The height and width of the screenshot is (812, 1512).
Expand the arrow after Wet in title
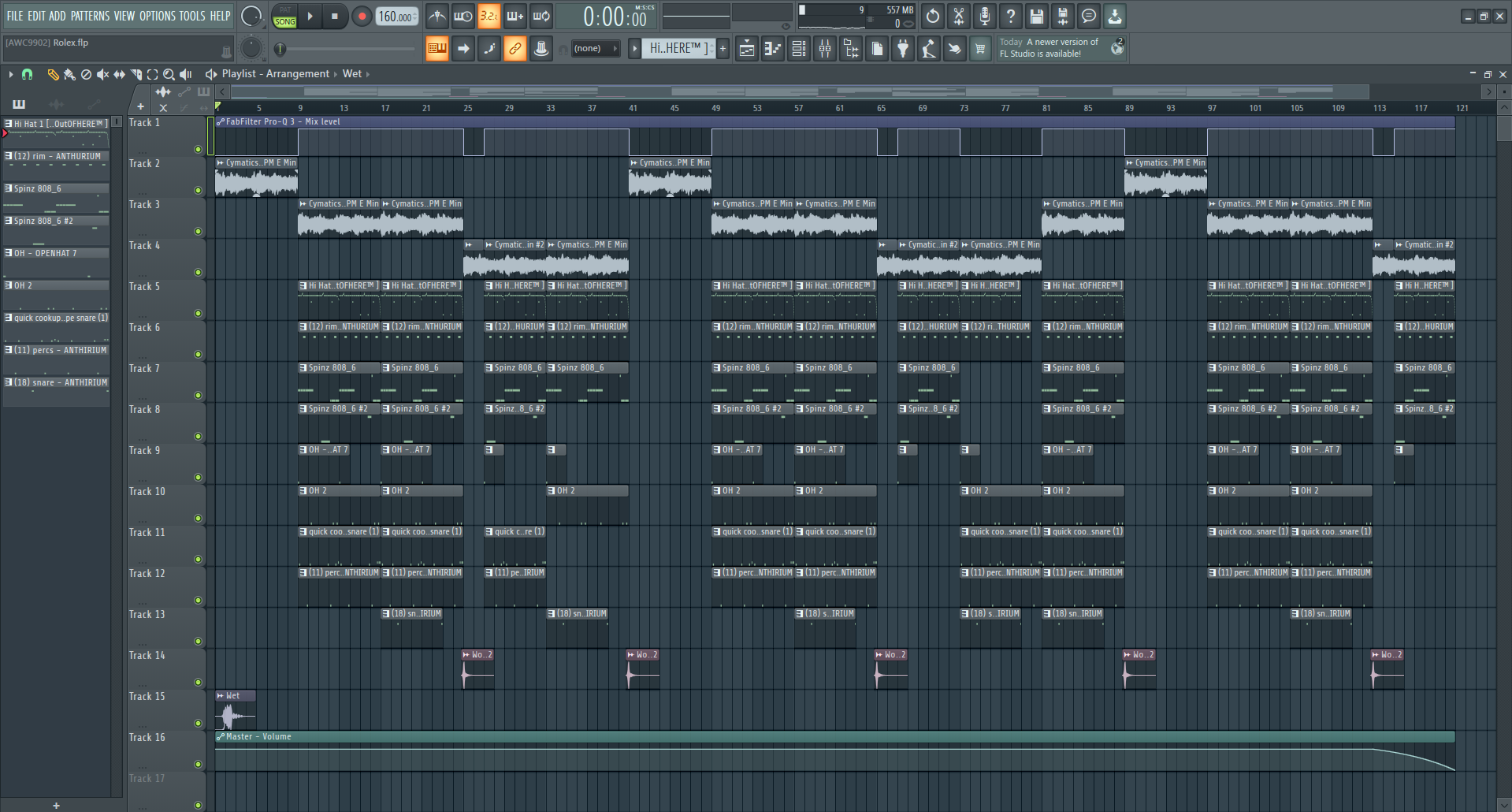(367, 74)
